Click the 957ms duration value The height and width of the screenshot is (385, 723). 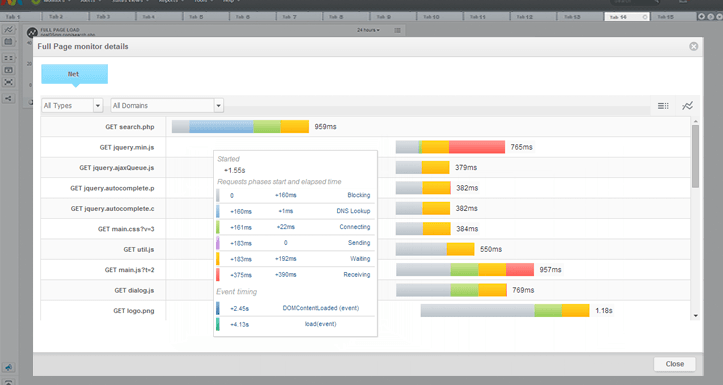point(551,270)
